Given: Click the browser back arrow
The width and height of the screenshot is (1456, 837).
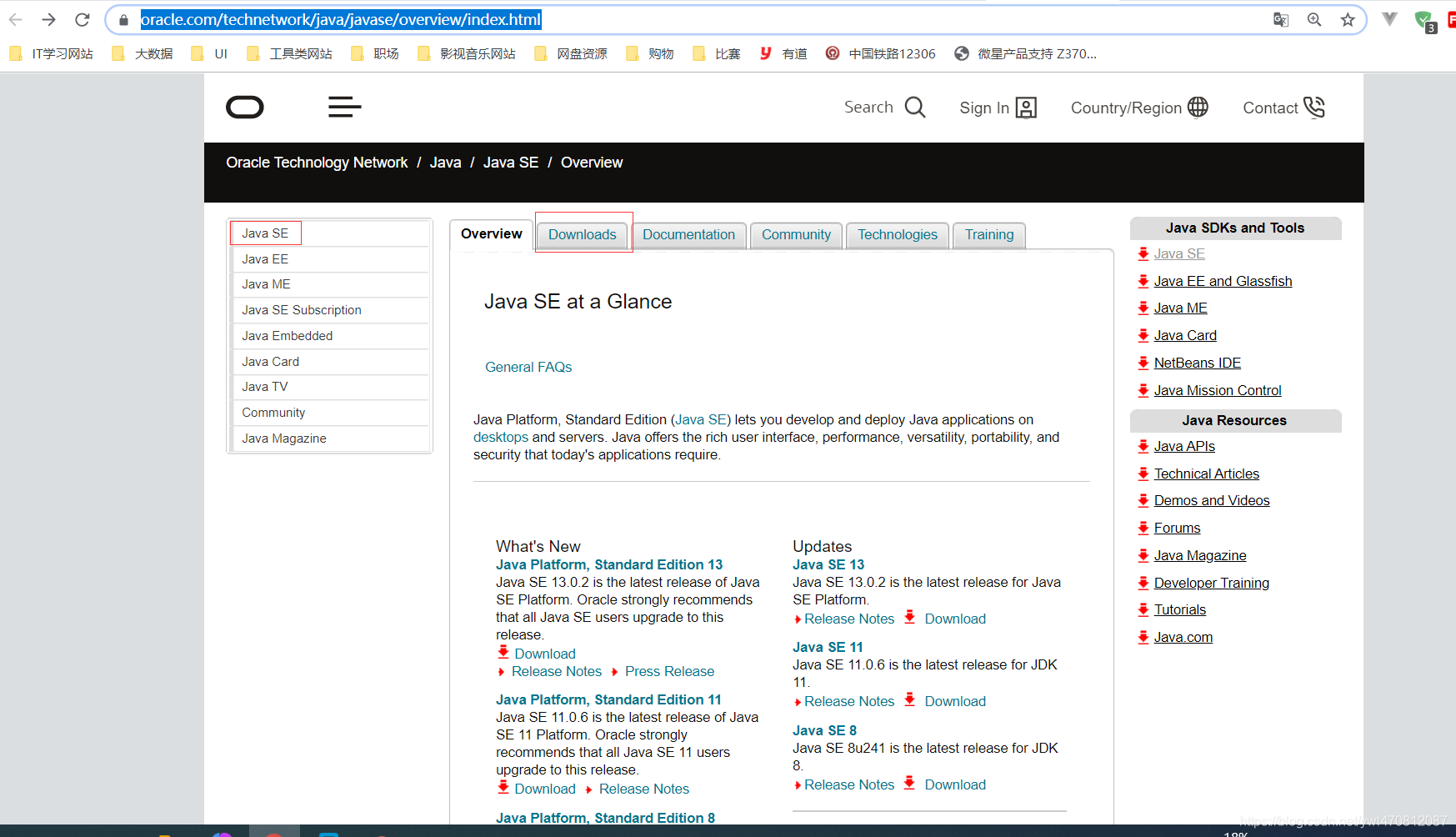Looking at the screenshot, I should click(x=16, y=19).
